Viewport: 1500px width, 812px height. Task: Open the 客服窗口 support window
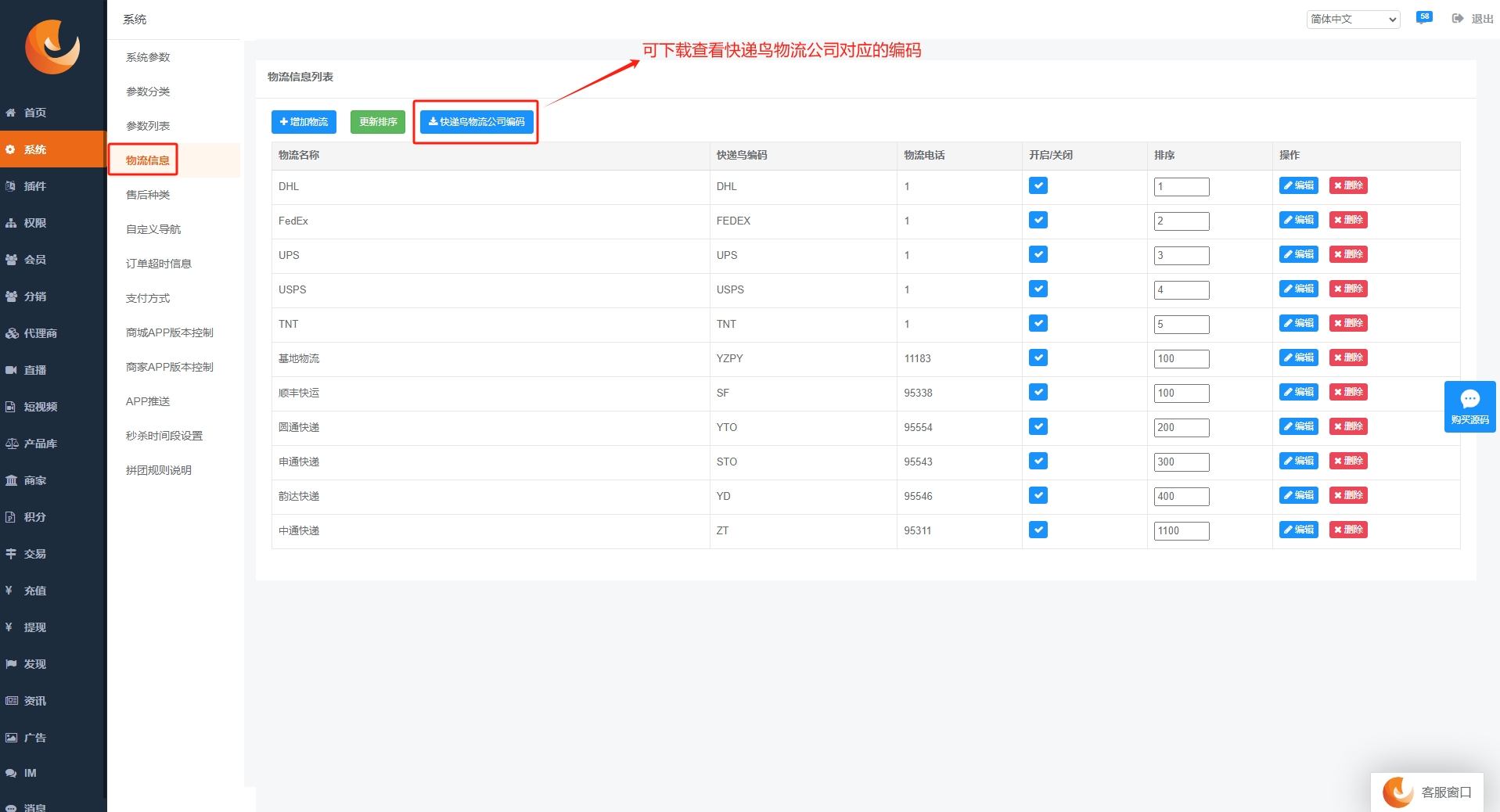click(1428, 792)
